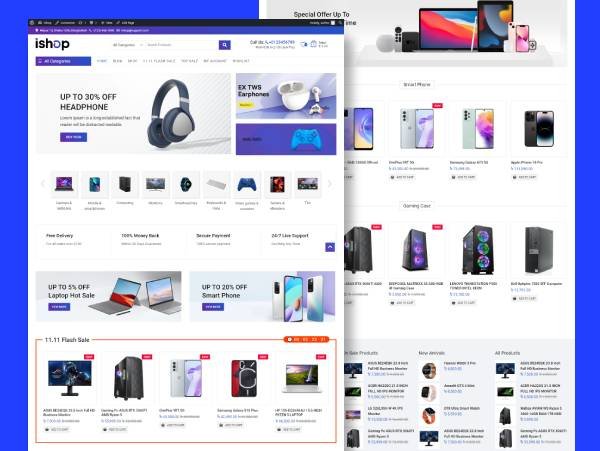Go back with category carousel left arrow

coord(42,184)
